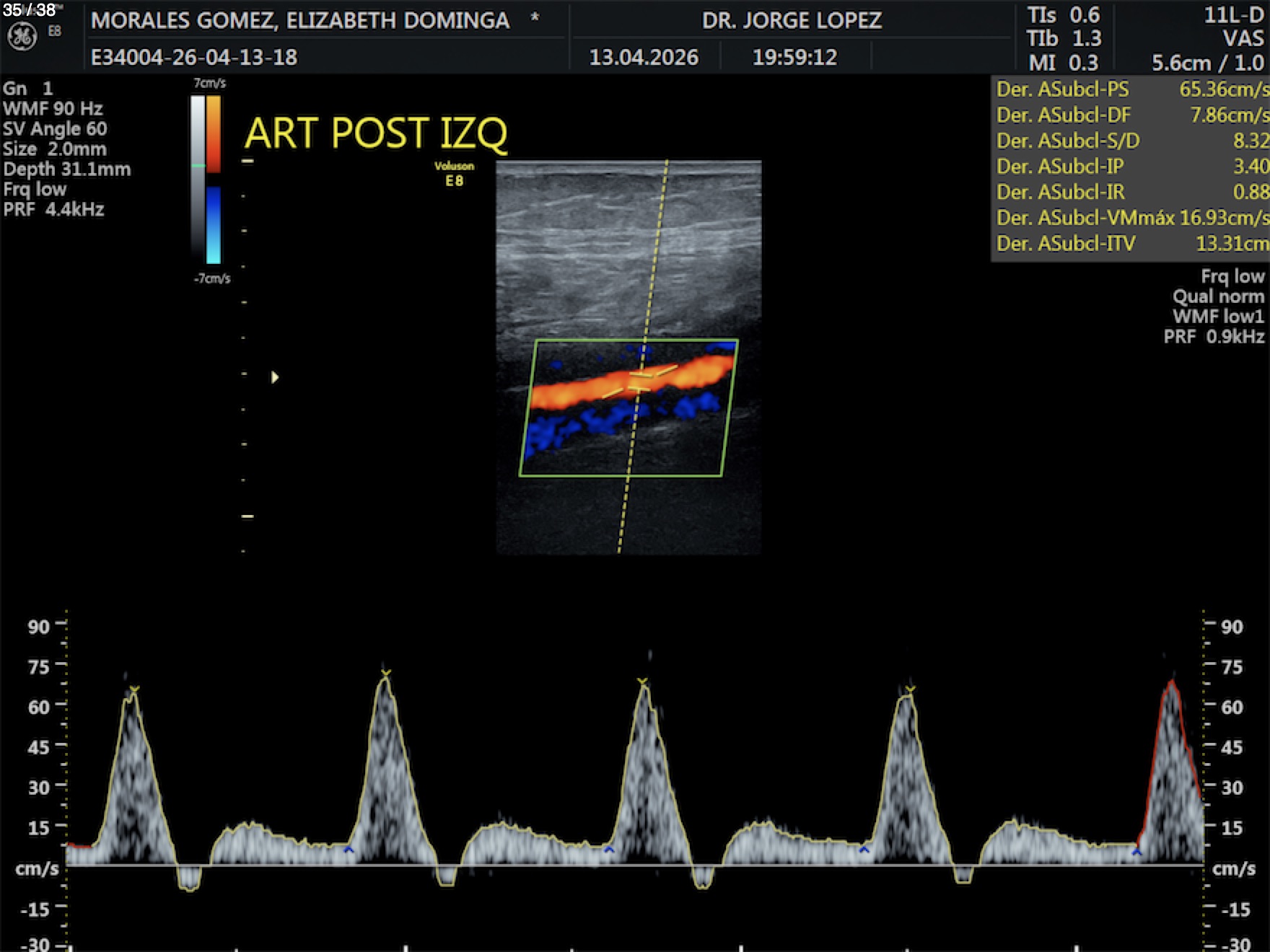Click the DR. JORGE LOPEZ header field
Screen dimensions: 1270x952
pos(792,20)
